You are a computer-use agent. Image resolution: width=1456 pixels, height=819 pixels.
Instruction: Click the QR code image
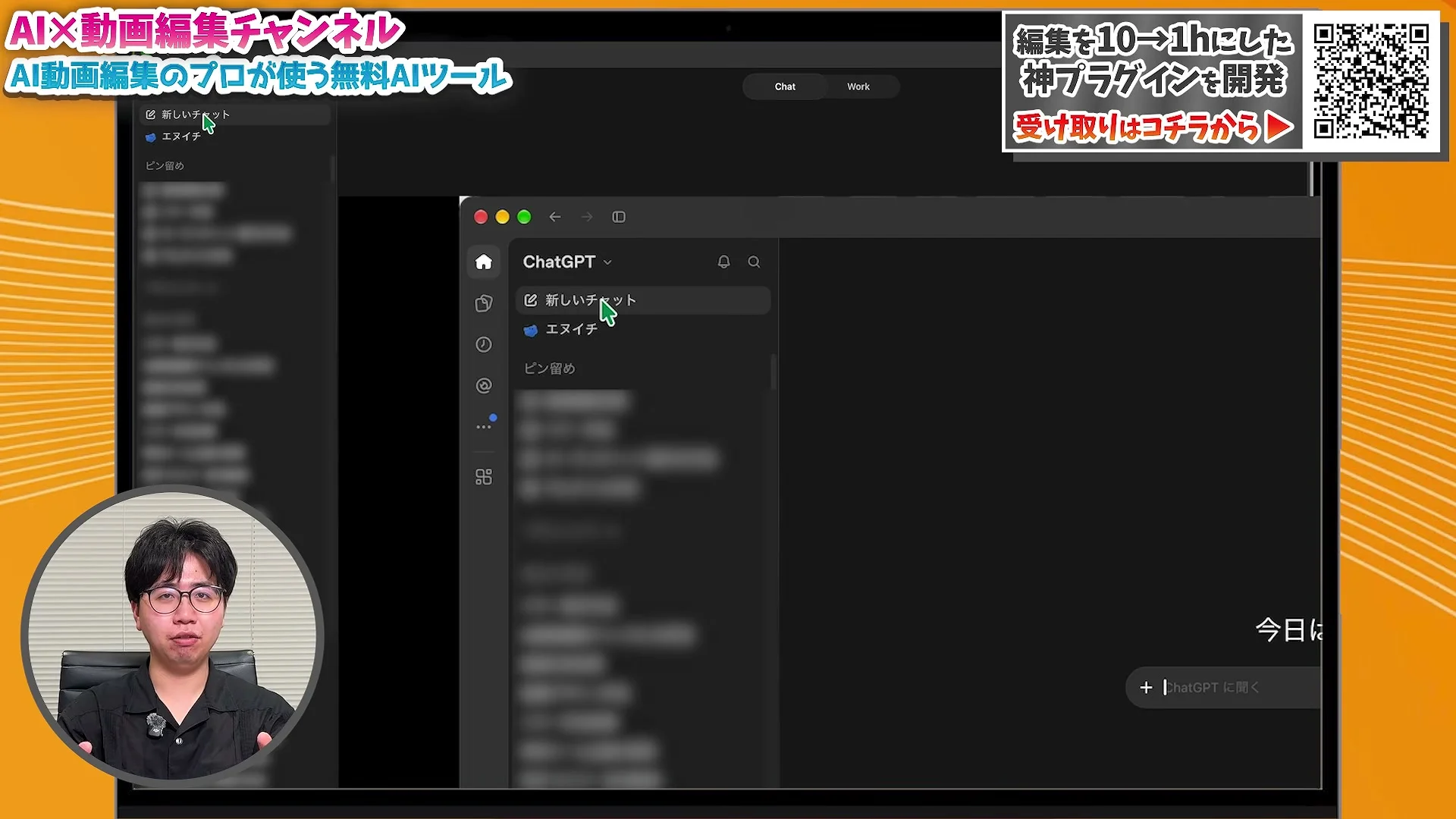[1371, 82]
